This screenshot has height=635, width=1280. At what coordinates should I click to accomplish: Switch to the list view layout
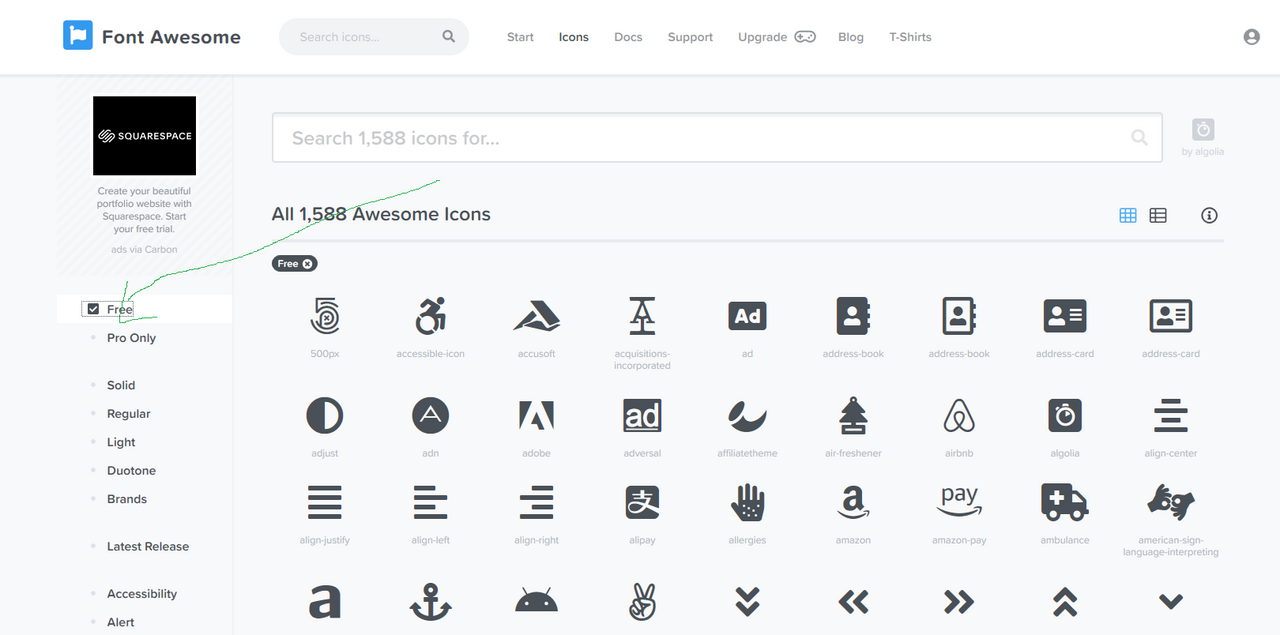coord(1158,215)
